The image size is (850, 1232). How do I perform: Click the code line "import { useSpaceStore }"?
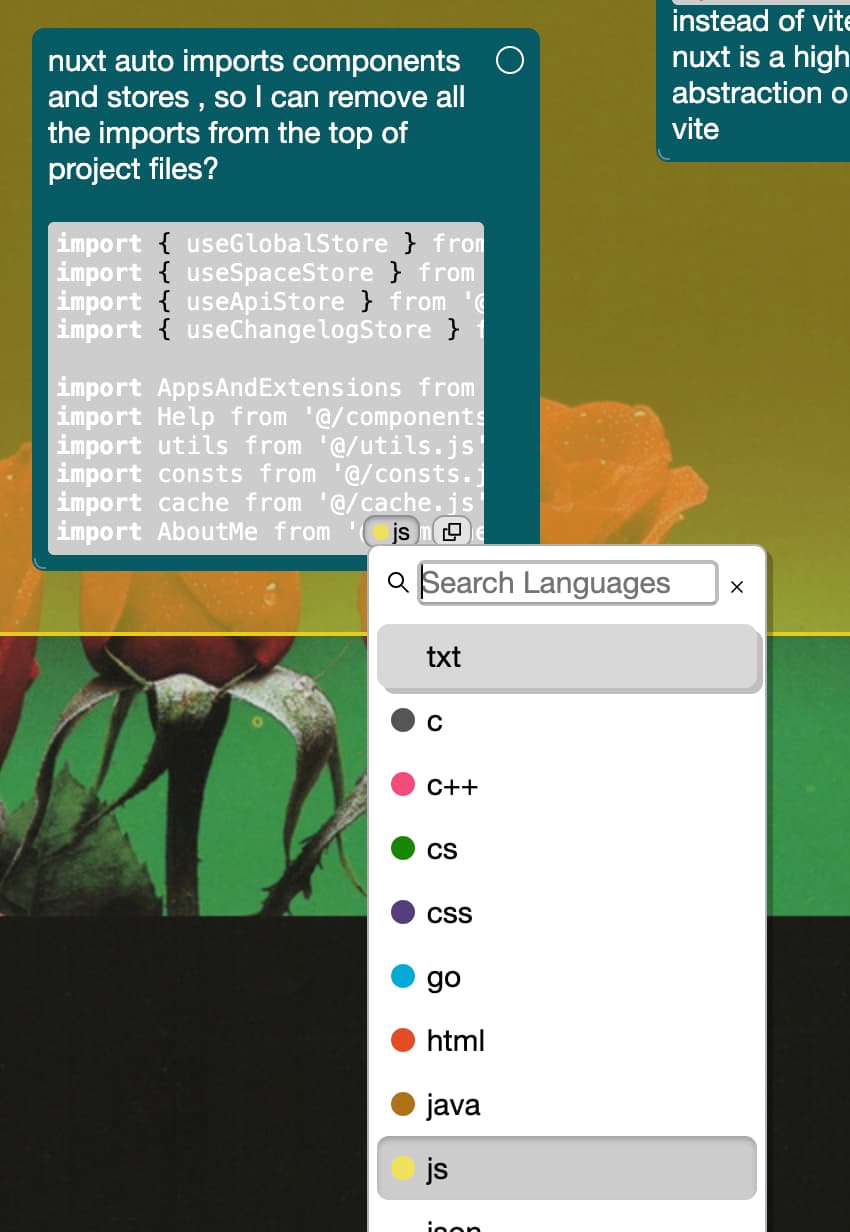point(230,272)
